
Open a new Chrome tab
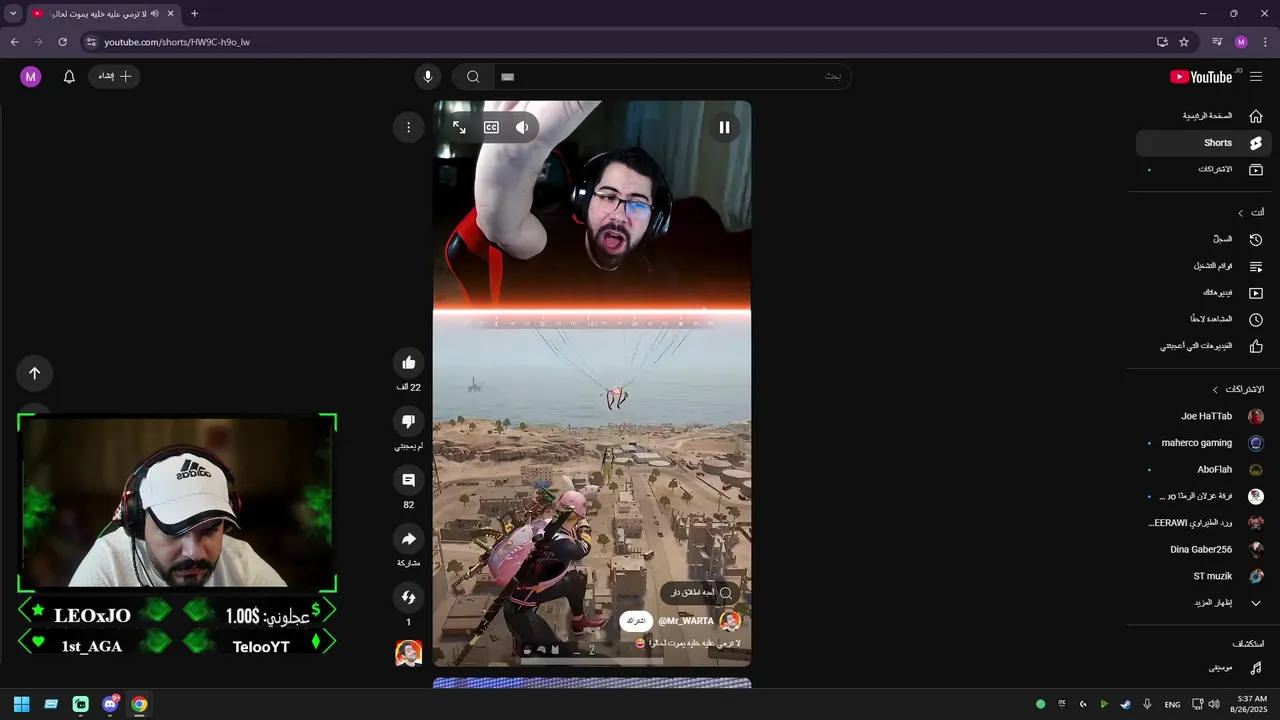(x=194, y=14)
